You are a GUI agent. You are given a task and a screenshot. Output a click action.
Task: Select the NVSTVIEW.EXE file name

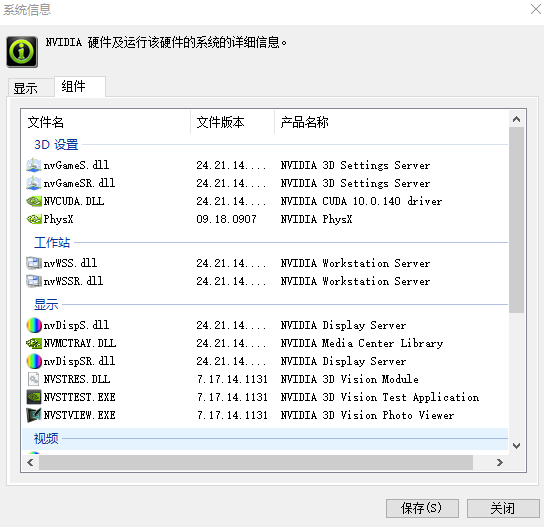coord(79,415)
